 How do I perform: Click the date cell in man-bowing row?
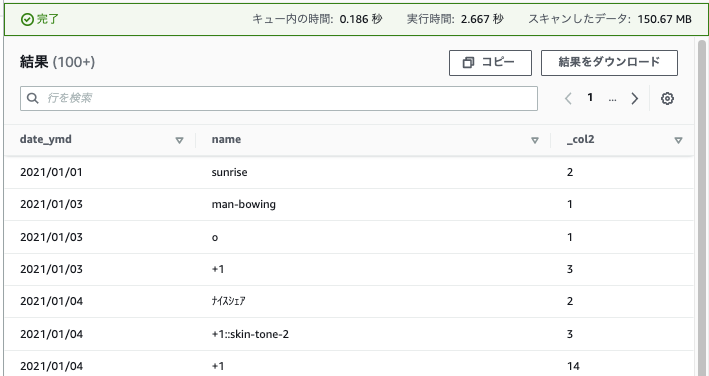pyautogui.click(x=51, y=204)
